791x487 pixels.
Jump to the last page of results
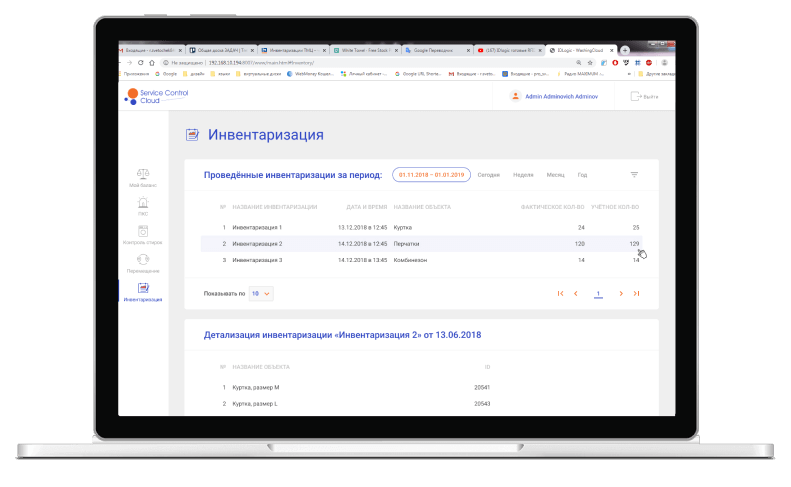tap(636, 294)
